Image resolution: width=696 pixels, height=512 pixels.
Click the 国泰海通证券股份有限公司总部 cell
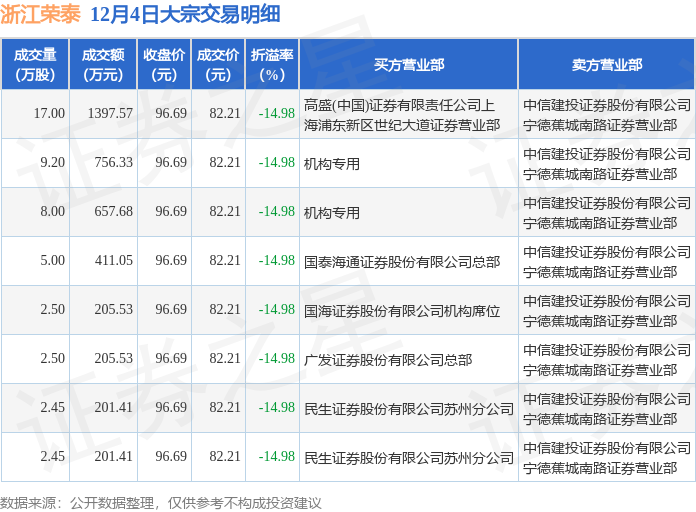click(x=409, y=261)
